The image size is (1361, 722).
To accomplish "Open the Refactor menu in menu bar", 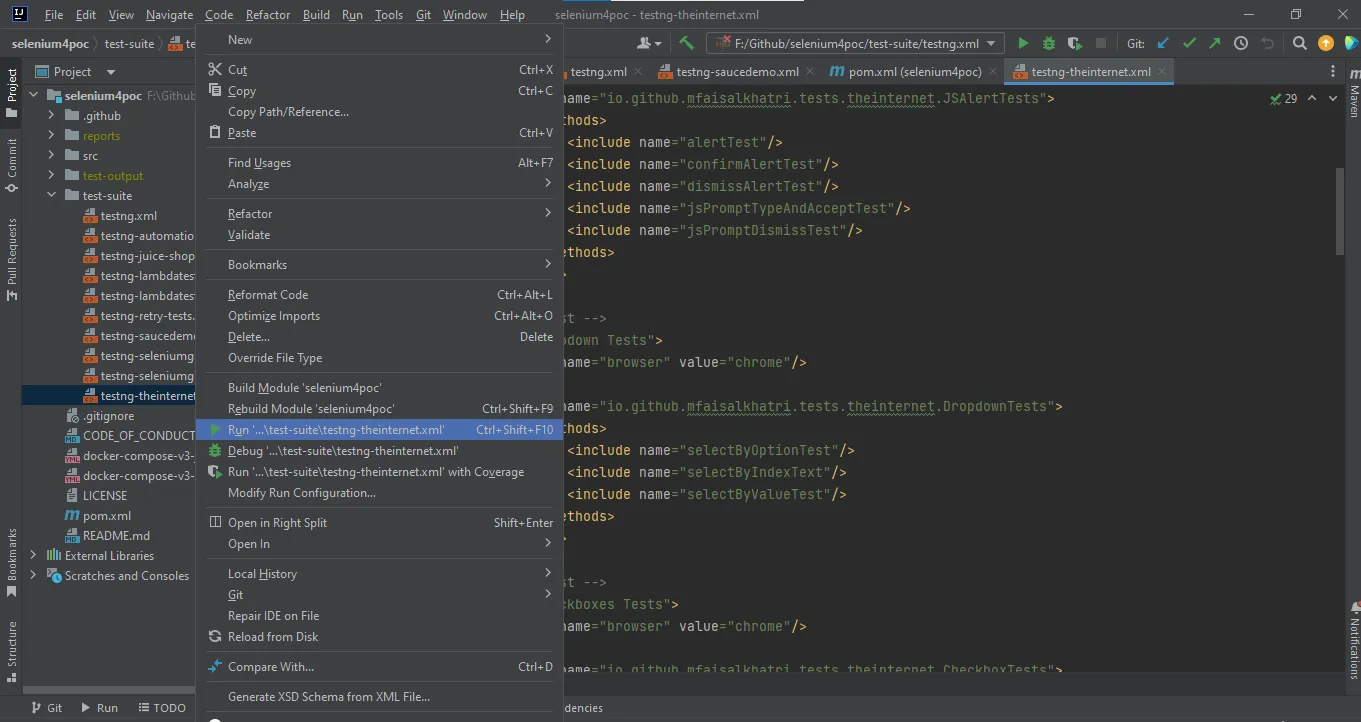I will tap(268, 15).
